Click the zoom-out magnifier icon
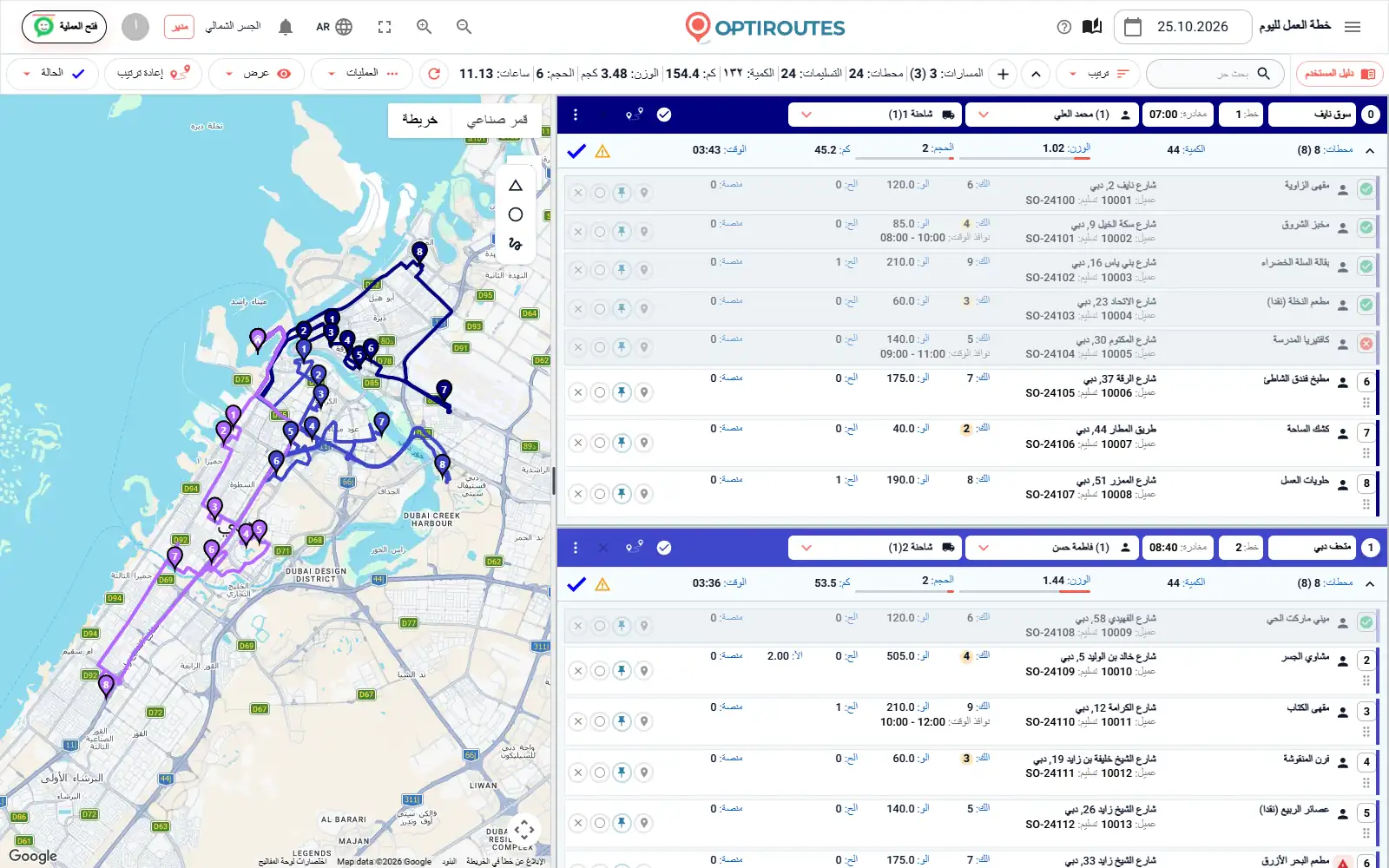 (x=464, y=27)
